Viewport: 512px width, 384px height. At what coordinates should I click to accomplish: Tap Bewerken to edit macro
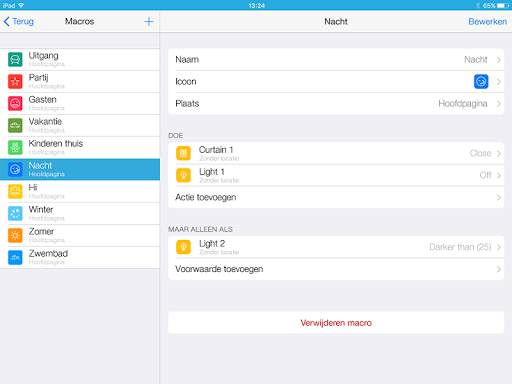[487, 22]
